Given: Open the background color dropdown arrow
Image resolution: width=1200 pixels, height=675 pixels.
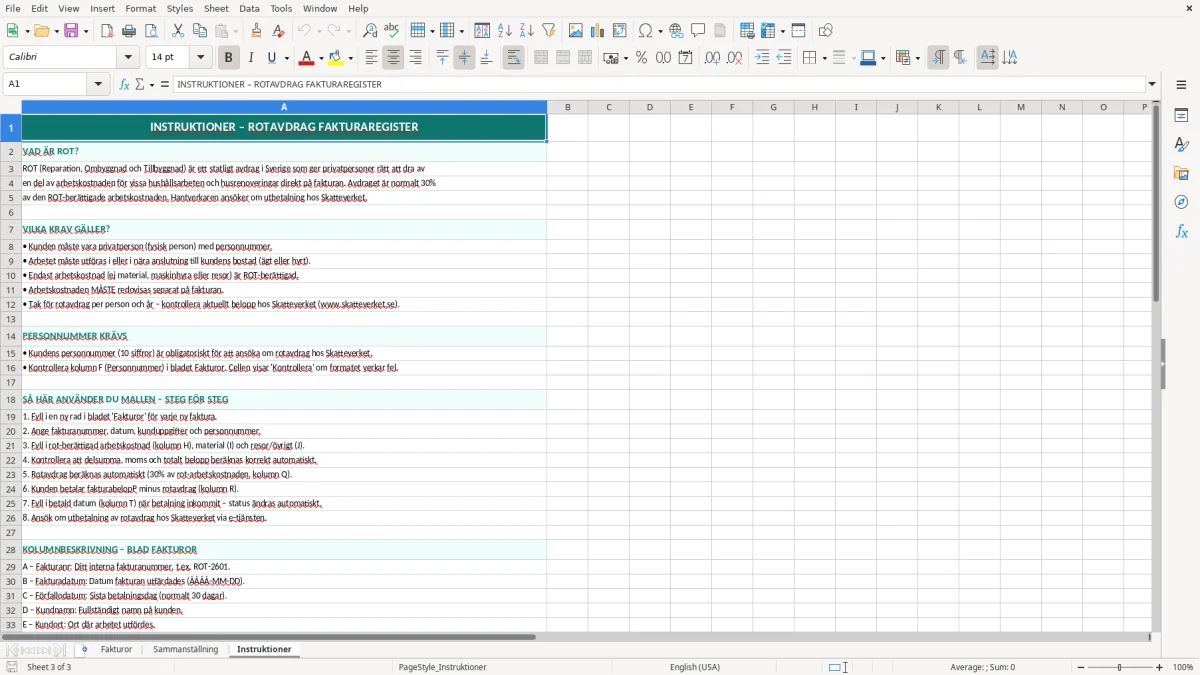Looking at the screenshot, I should [351, 58].
